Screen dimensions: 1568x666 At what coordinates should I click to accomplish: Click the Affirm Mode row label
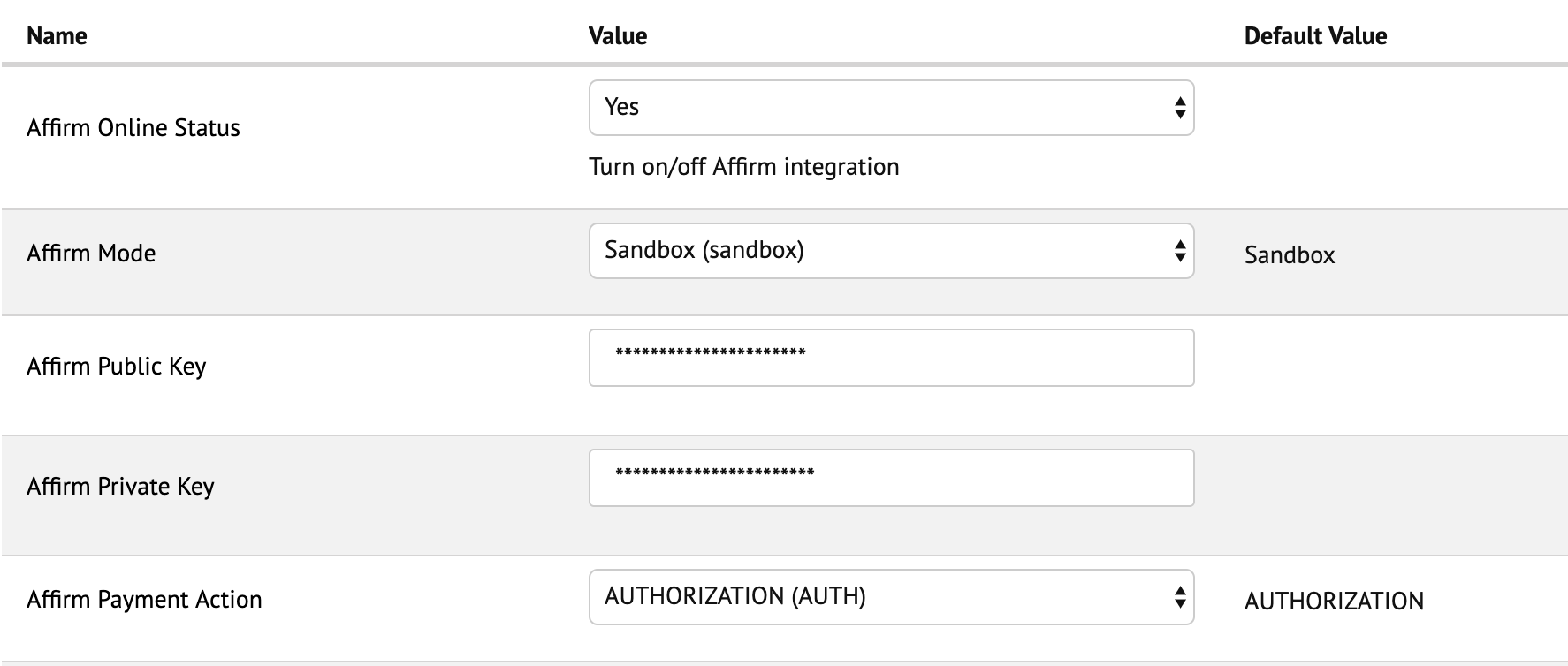click(92, 254)
